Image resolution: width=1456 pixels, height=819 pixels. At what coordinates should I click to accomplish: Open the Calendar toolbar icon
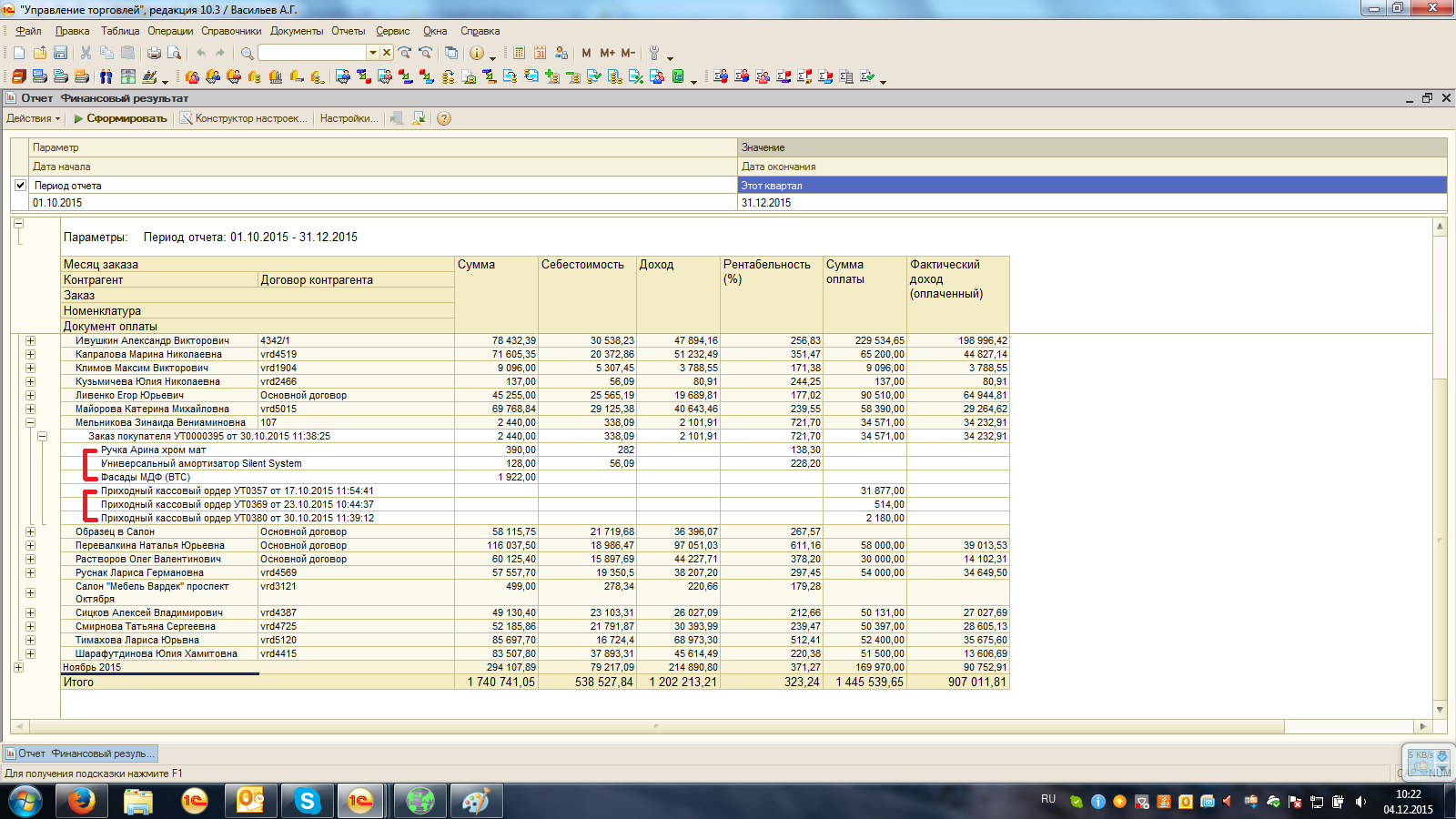540,53
